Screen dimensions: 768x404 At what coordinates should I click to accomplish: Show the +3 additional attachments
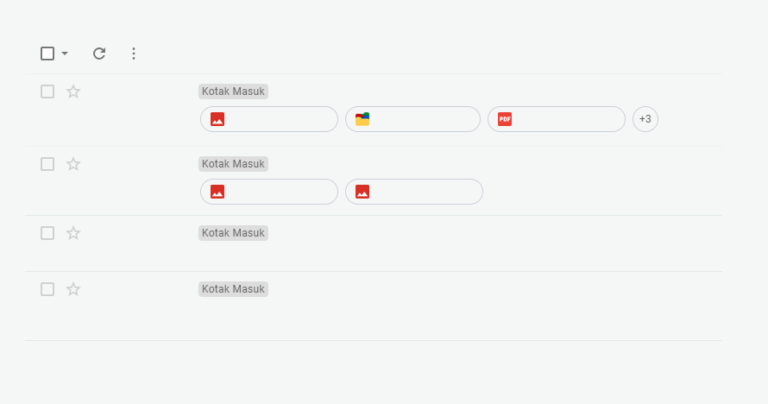pos(645,119)
